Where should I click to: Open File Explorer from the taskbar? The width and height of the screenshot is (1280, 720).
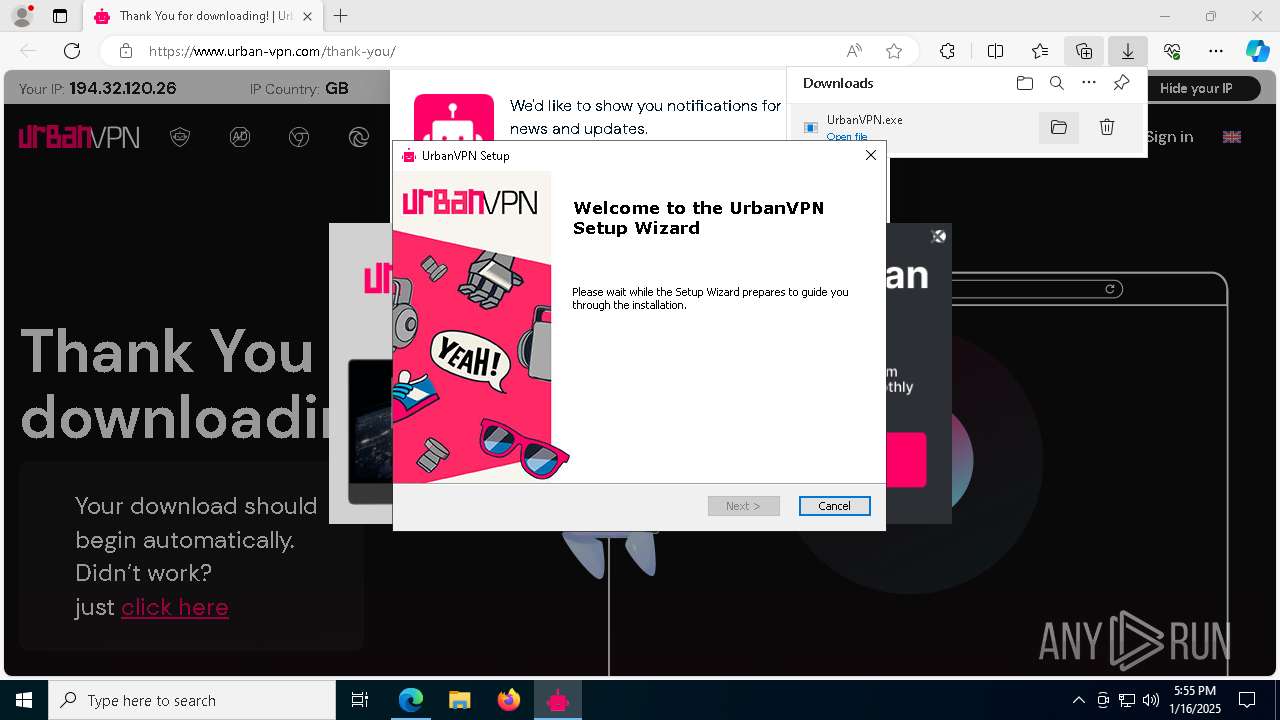coord(459,700)
